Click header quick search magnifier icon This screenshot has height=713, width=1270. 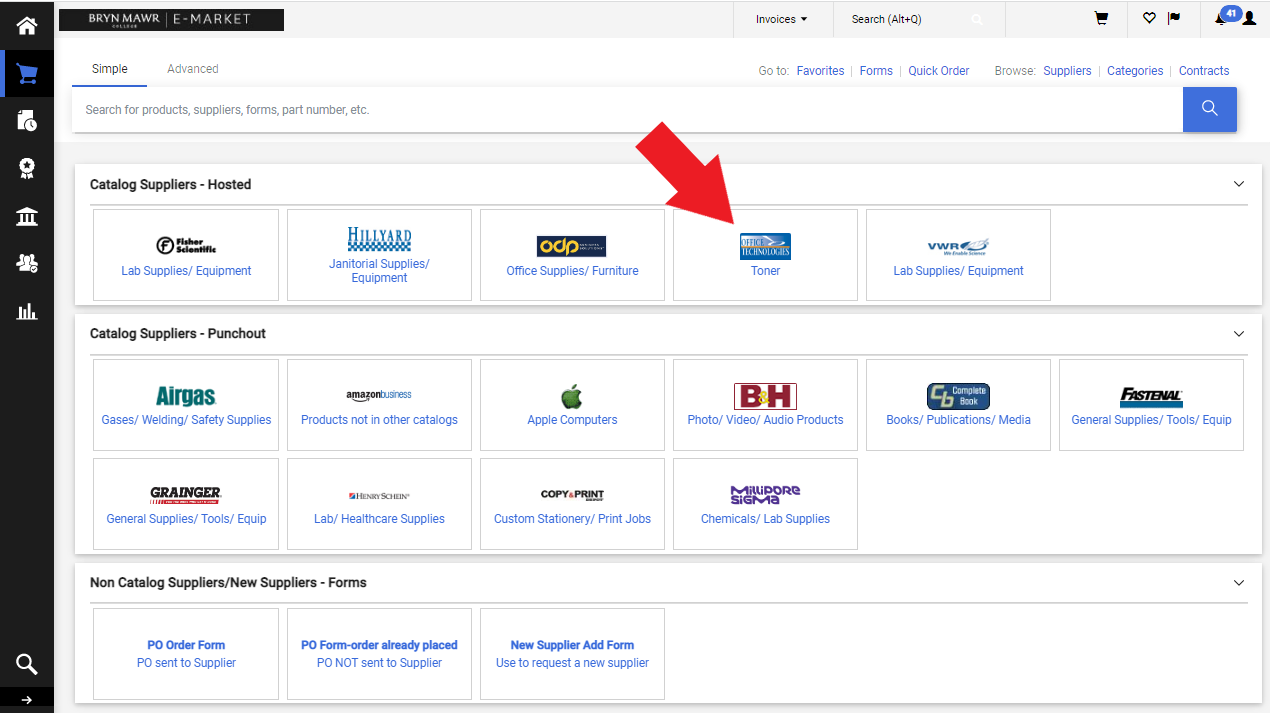click(x=977, y=19)
